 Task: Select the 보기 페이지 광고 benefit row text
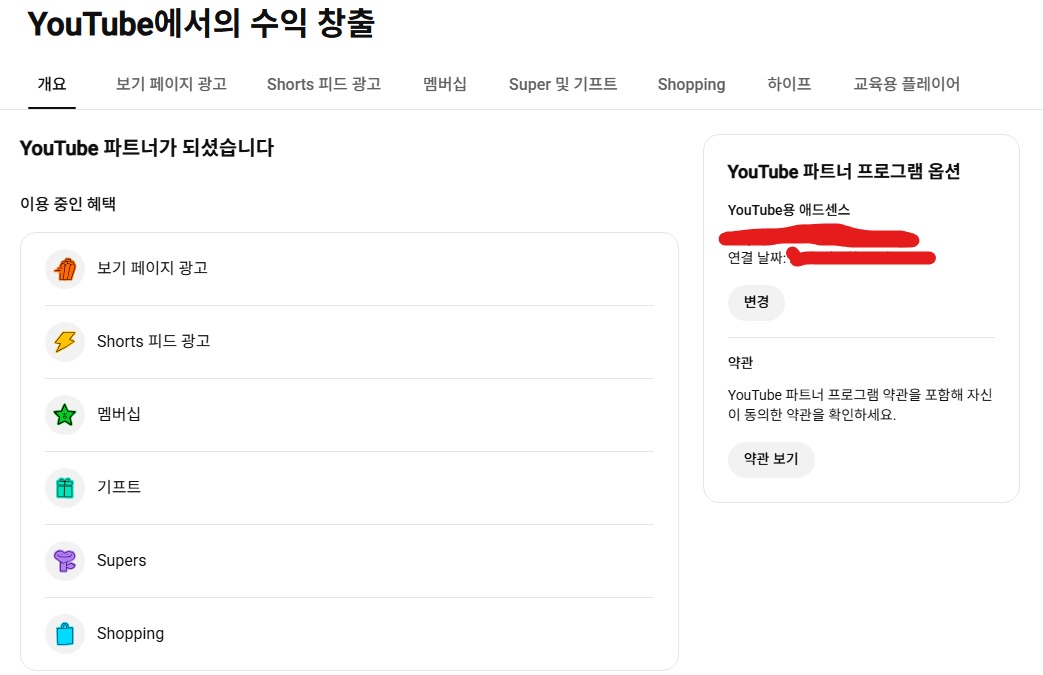(152, 268)
